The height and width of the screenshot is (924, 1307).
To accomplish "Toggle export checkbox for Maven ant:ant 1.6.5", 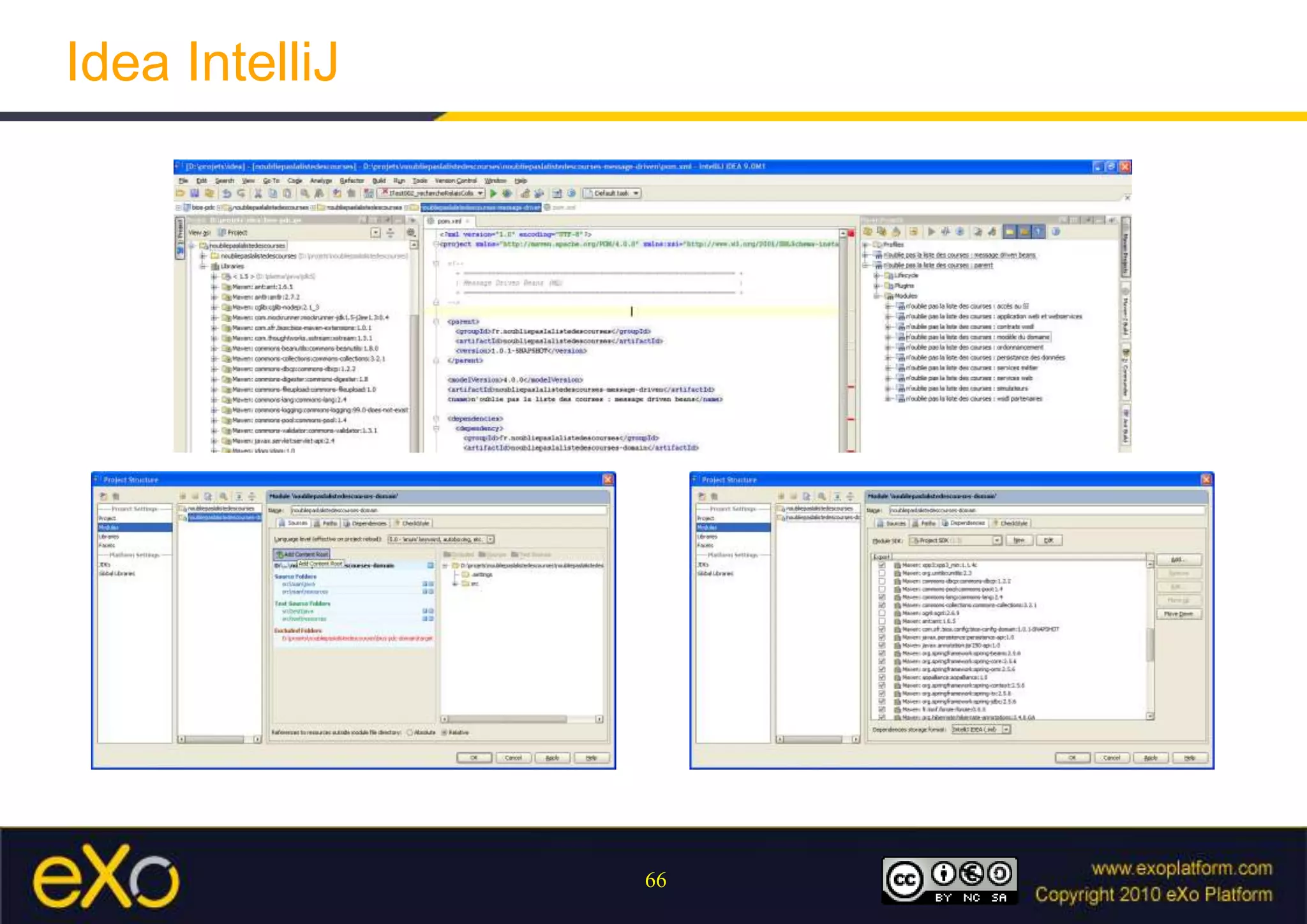I will pyautogui.click(x=882, y=621).
